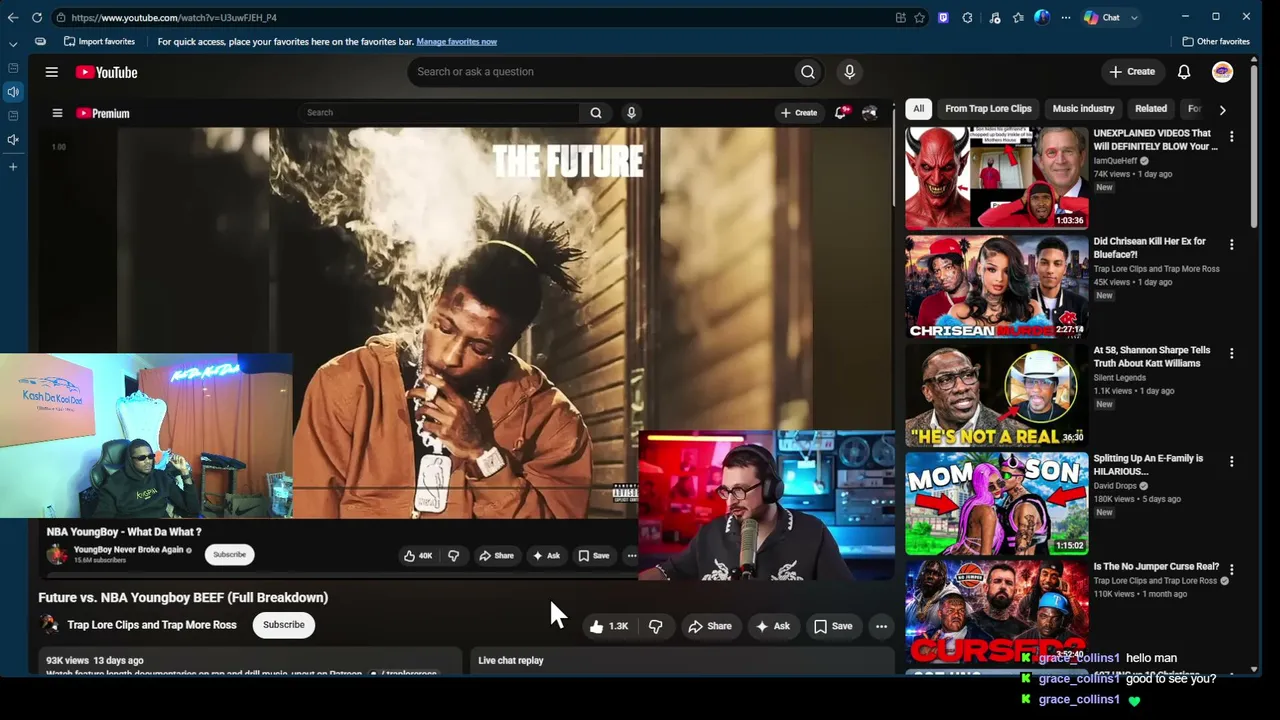Run search with the magnifier icon

pyautogui.click(x=808, y=72)
